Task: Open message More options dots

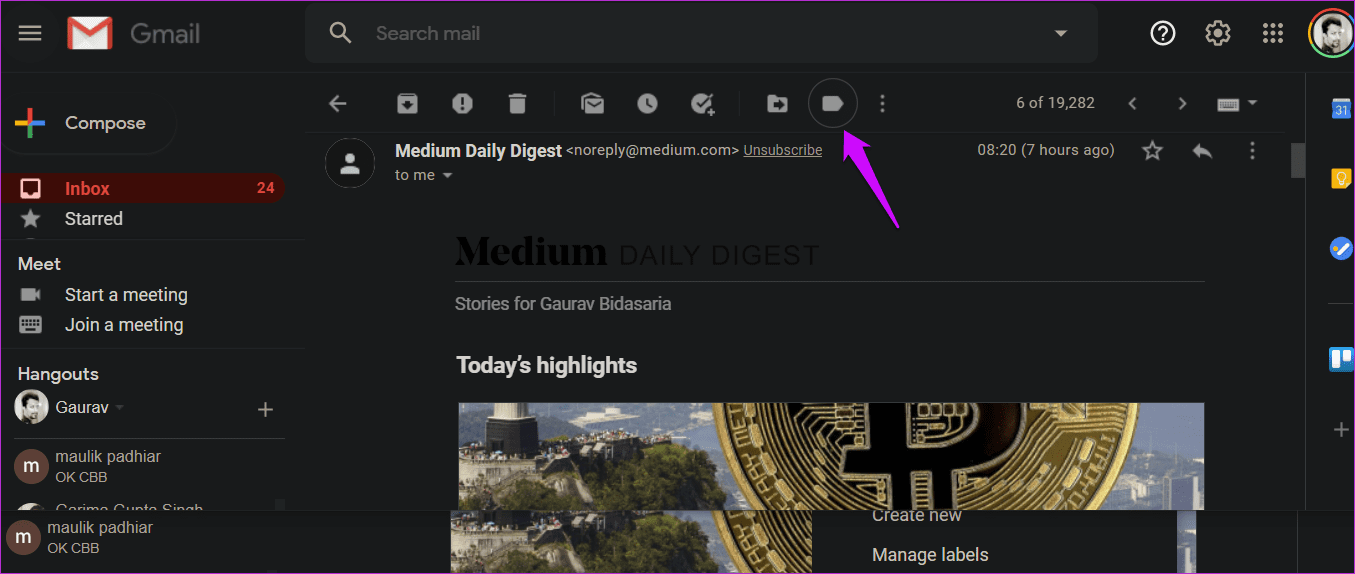Action: pos(1253,151)
